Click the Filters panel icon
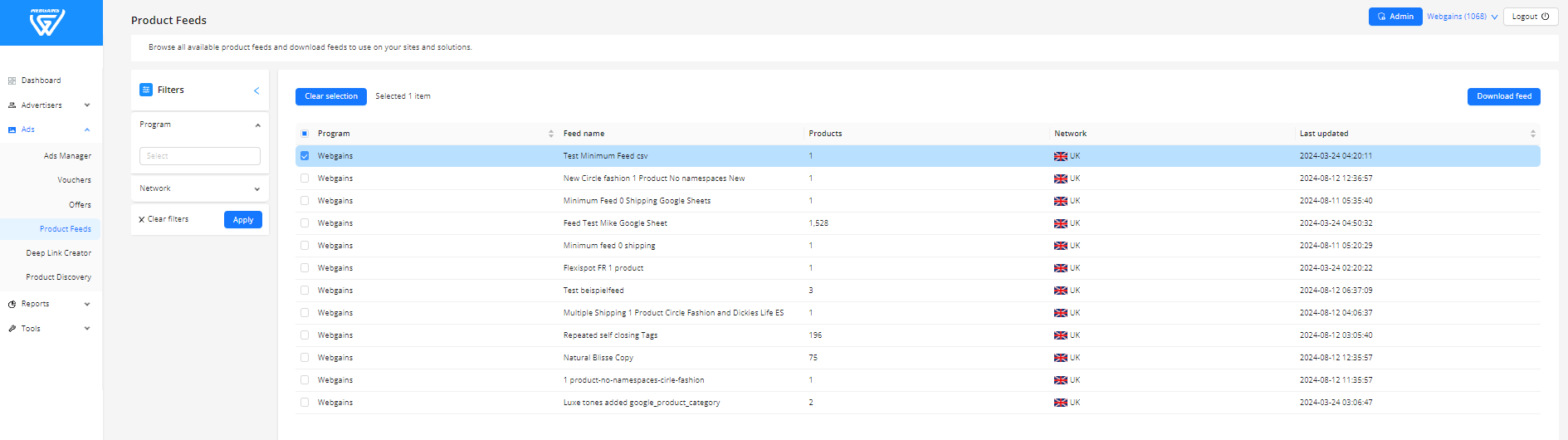 click(146, 90)
